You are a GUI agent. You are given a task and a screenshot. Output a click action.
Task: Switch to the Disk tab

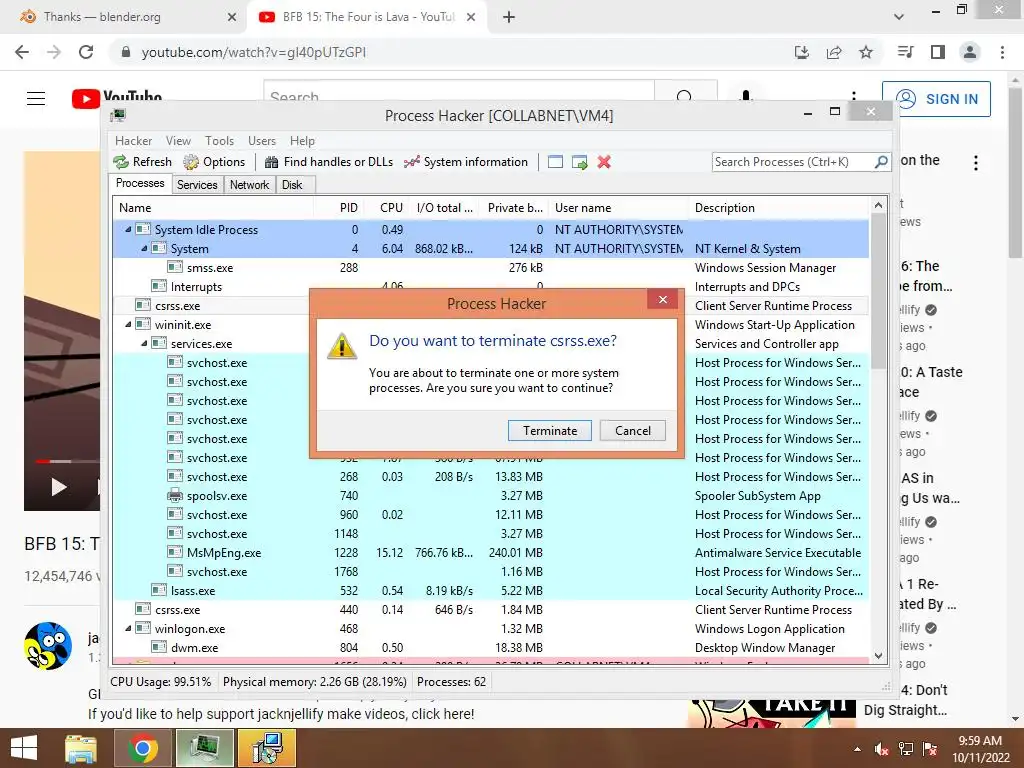tap(292, 185)
